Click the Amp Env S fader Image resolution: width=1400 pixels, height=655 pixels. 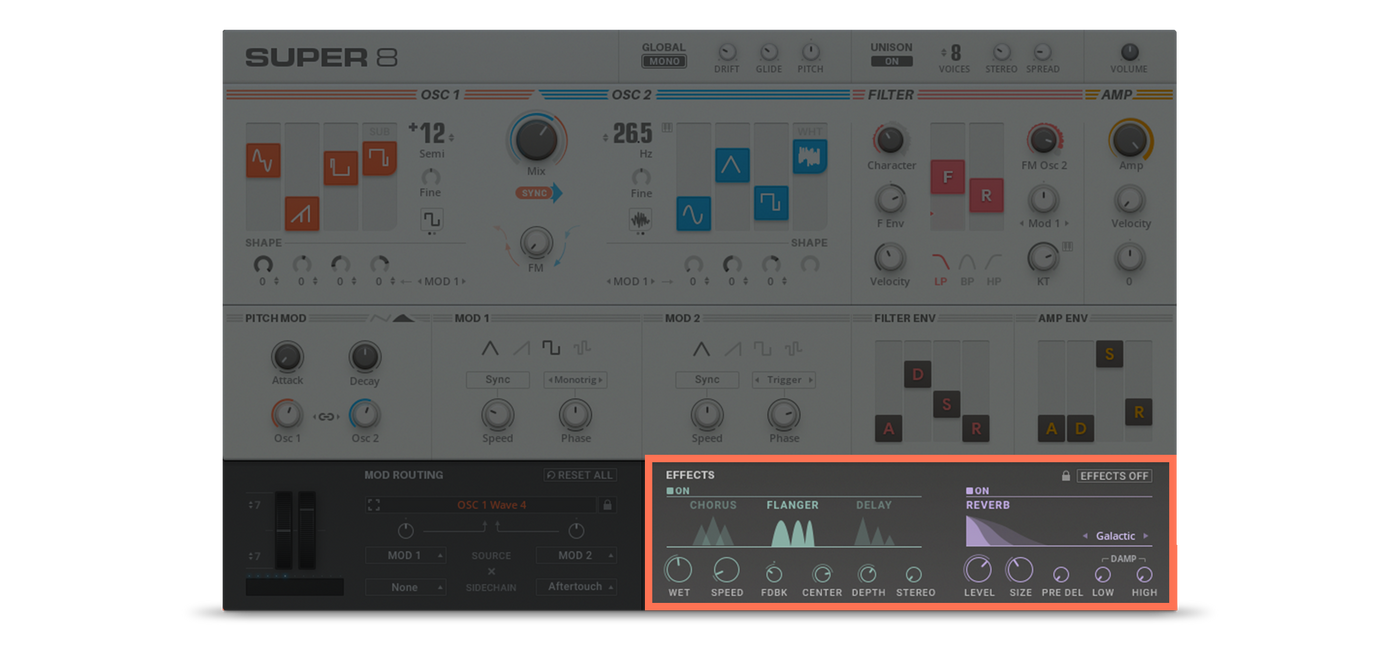(x=1109, y=354)
